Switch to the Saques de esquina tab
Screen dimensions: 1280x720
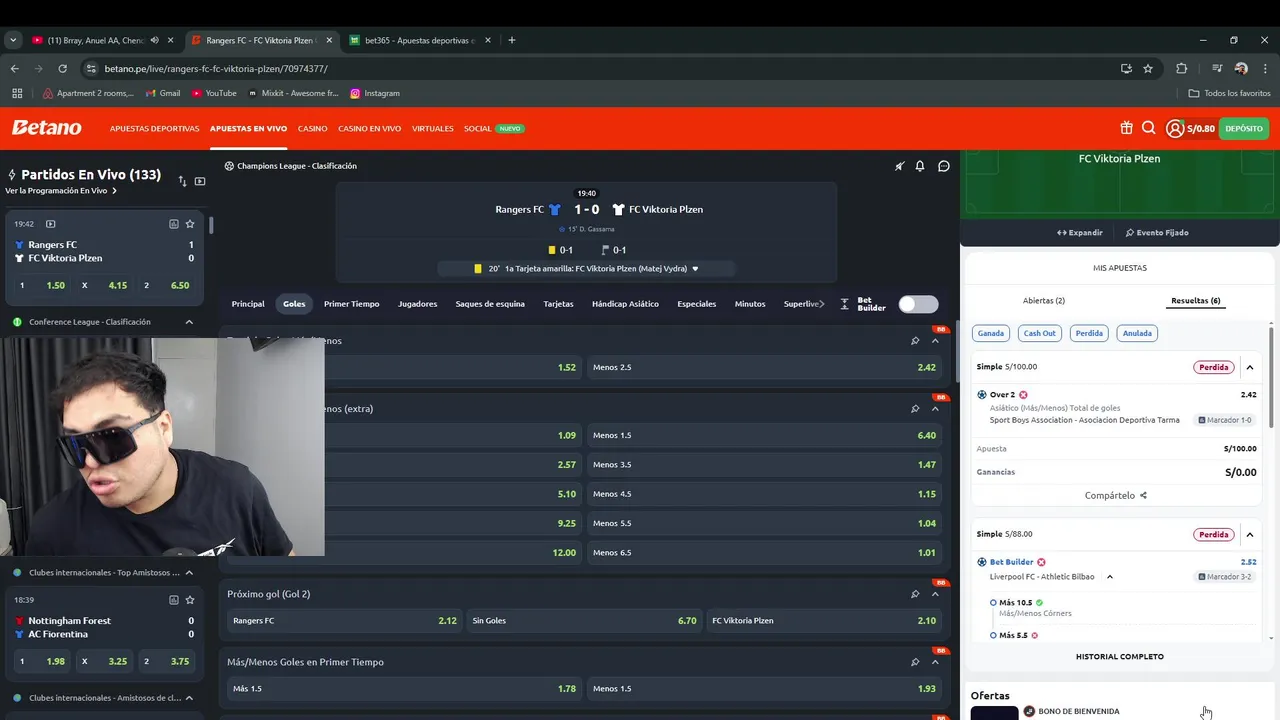coord(490,304)
